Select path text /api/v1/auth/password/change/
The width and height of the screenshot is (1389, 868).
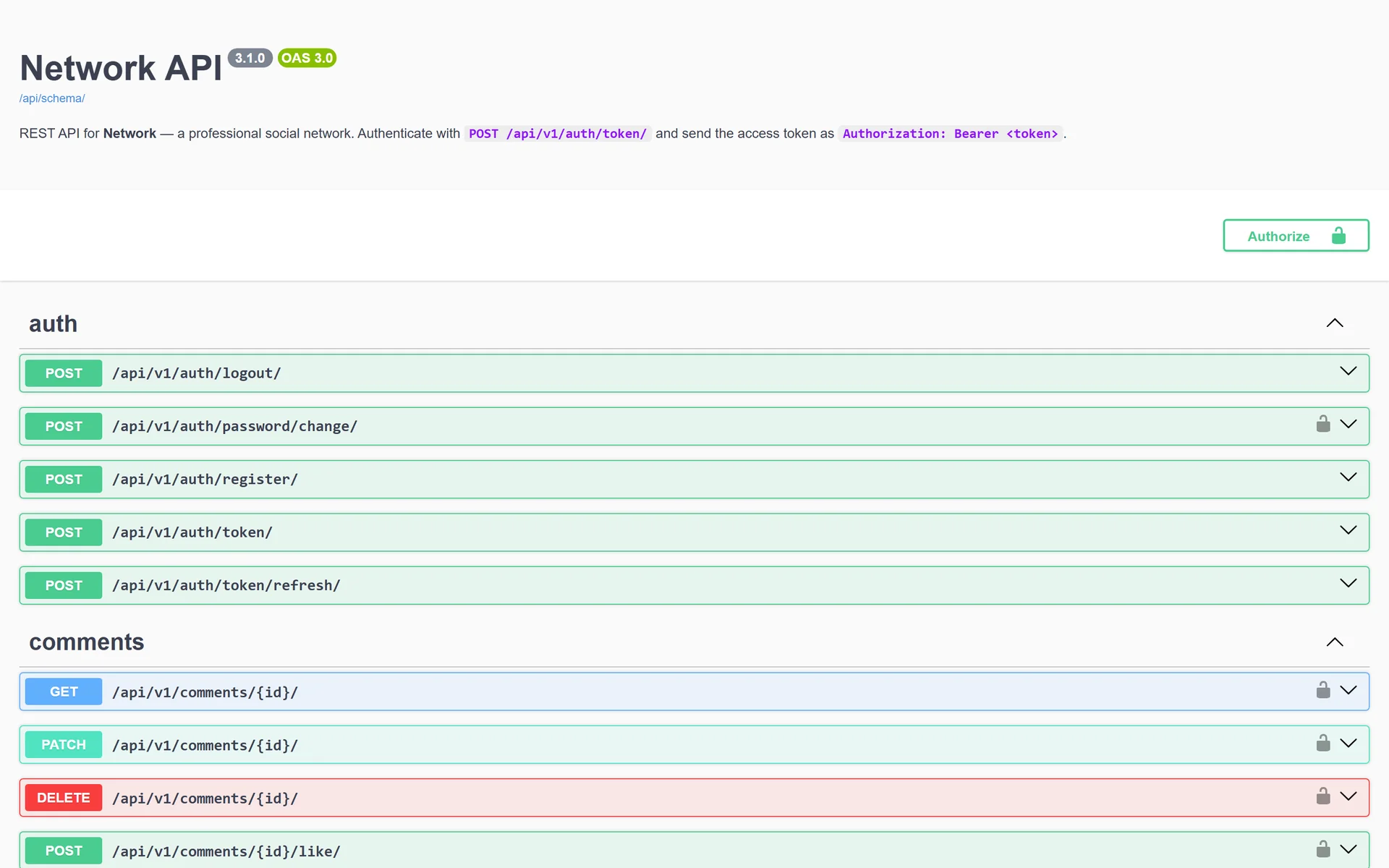(234, 426)
